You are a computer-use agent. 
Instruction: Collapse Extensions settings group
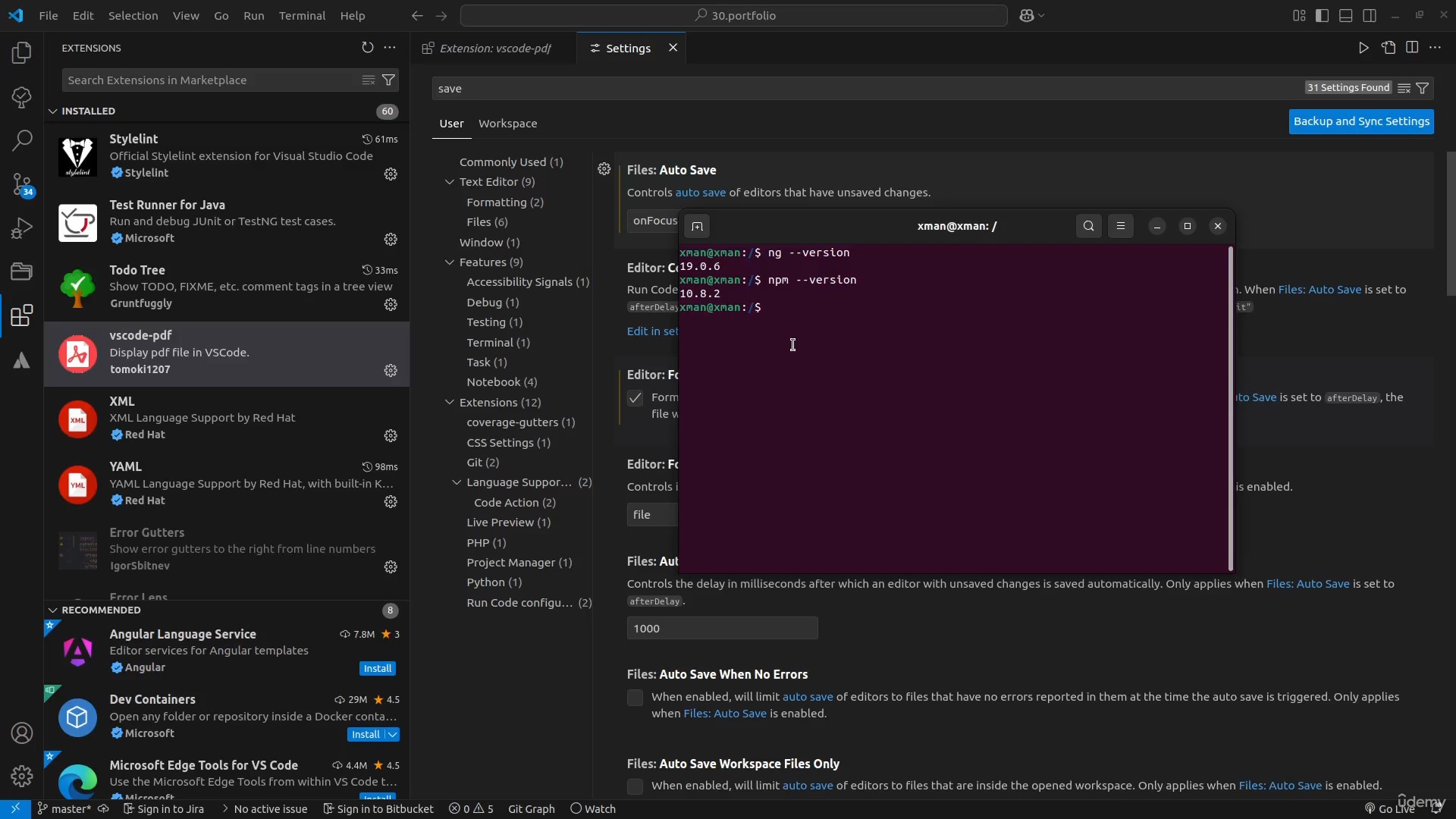[449, 402]
